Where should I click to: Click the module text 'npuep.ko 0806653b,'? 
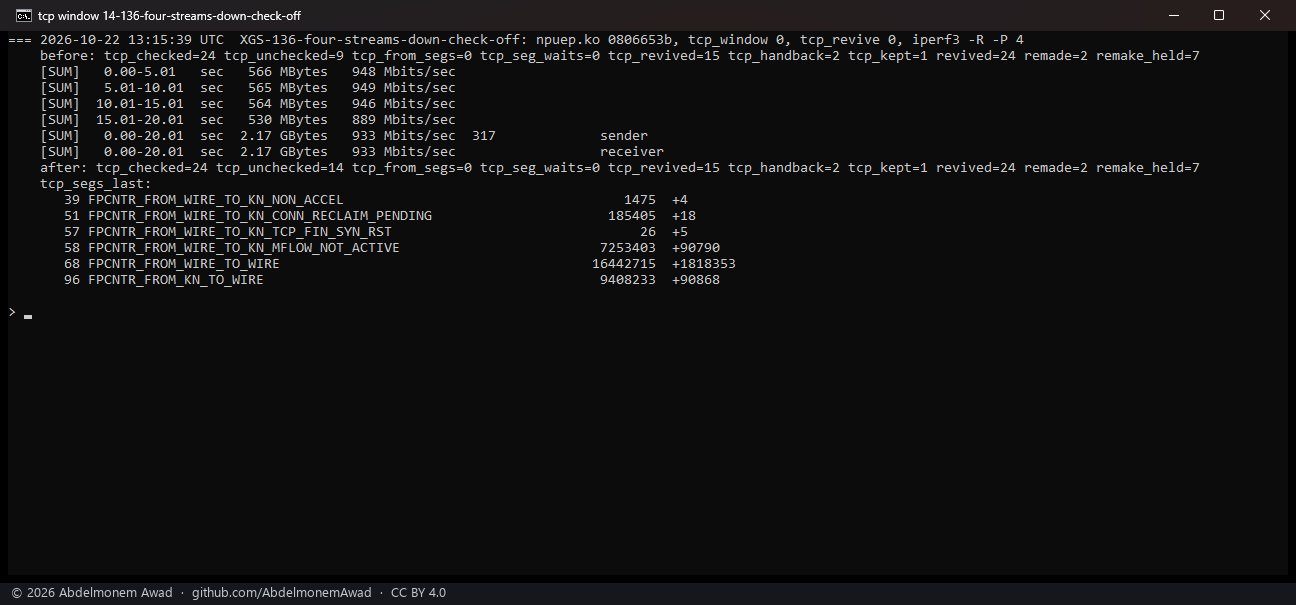coord(608,40)
